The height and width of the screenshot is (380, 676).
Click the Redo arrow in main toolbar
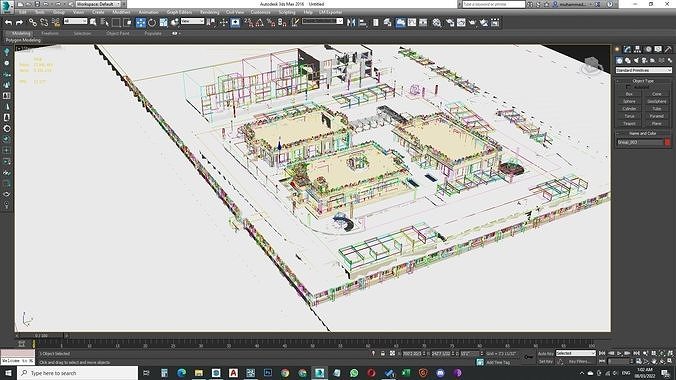point(19,22)
